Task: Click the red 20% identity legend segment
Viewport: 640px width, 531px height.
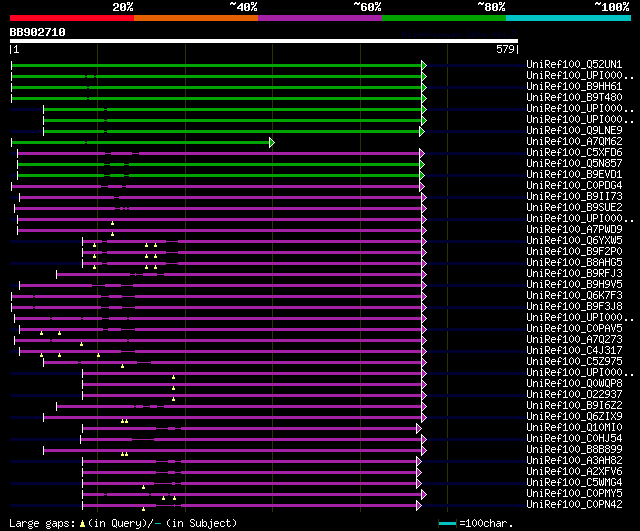Action: (x=71, y=17)
